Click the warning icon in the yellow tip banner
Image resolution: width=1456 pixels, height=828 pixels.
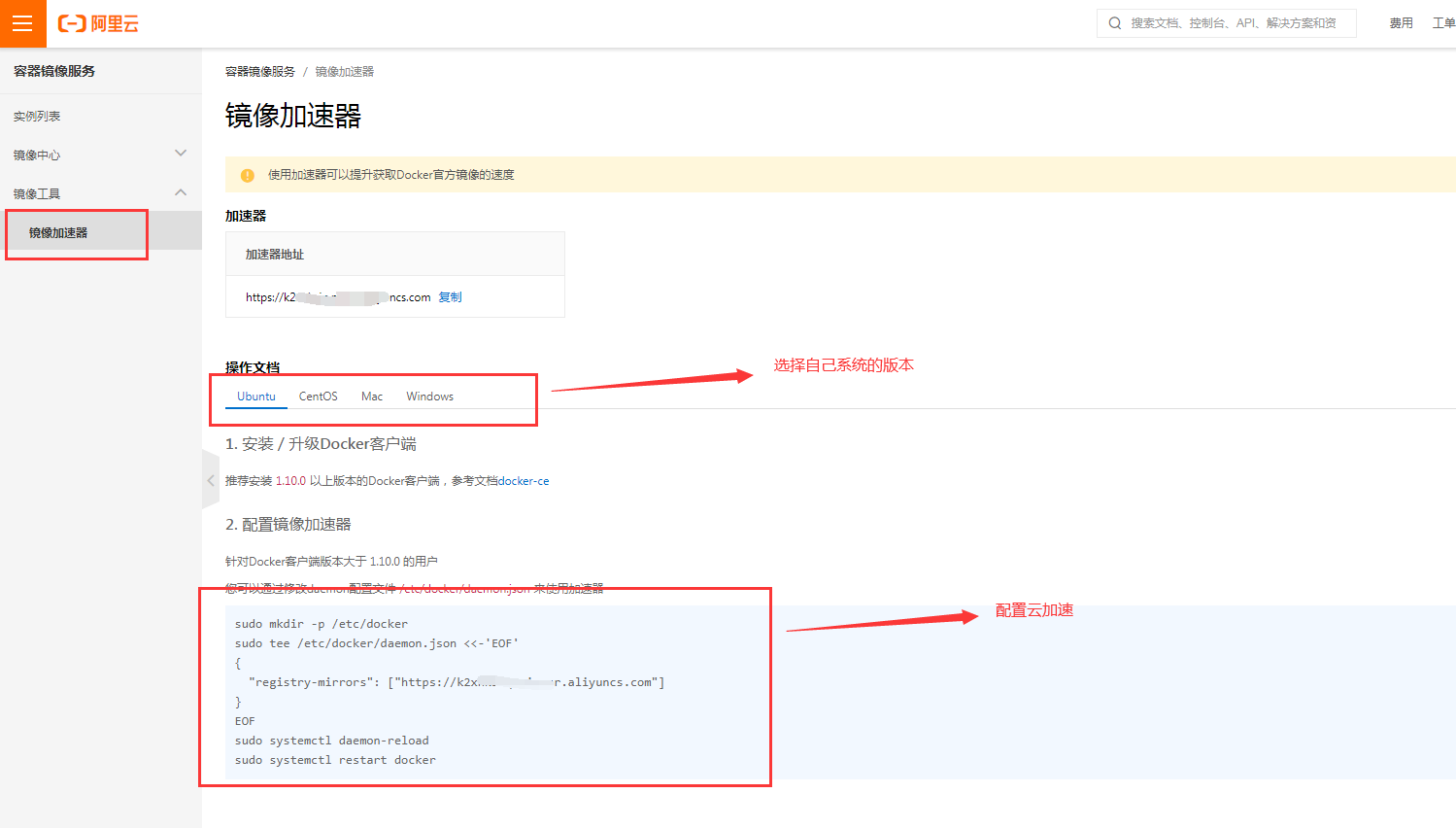pyautogui.click(x=246, y=175)
